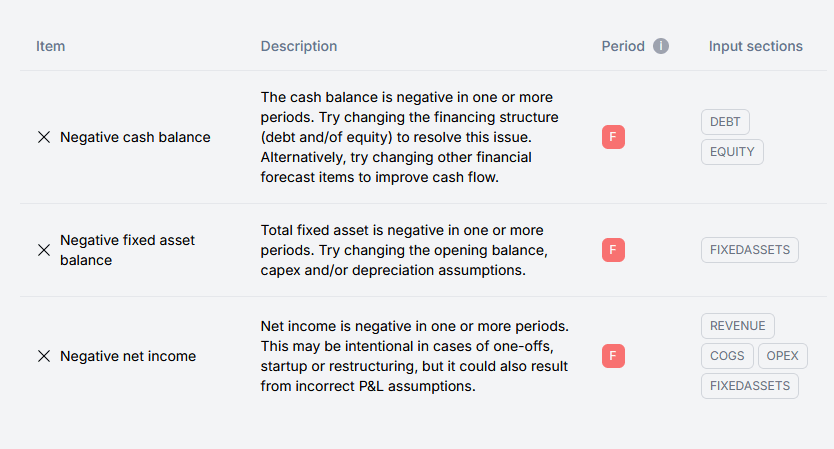
Task: Click the Description column header
Action: (299, 46)
